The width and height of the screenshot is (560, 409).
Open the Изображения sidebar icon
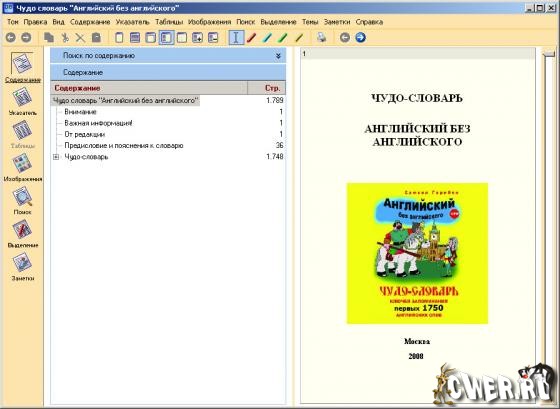click(22, 163)
